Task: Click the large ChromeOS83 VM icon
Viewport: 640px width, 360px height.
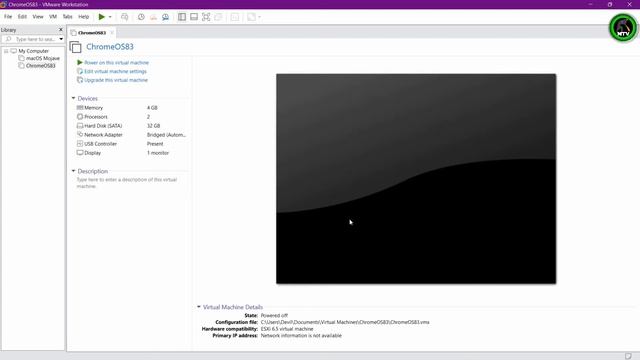Action: (x=76, y=47)
